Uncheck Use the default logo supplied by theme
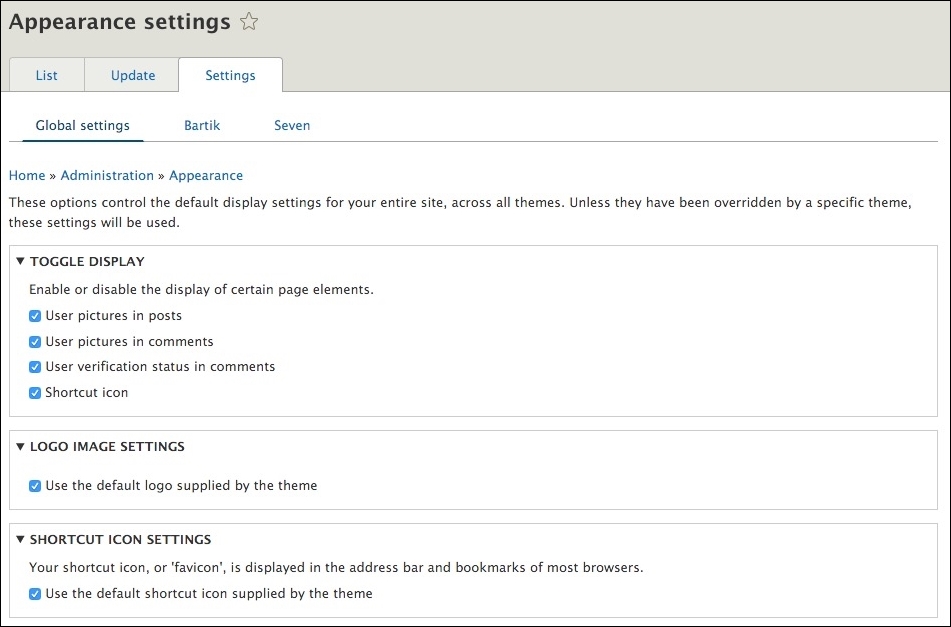951x627 pixels. 35,486
